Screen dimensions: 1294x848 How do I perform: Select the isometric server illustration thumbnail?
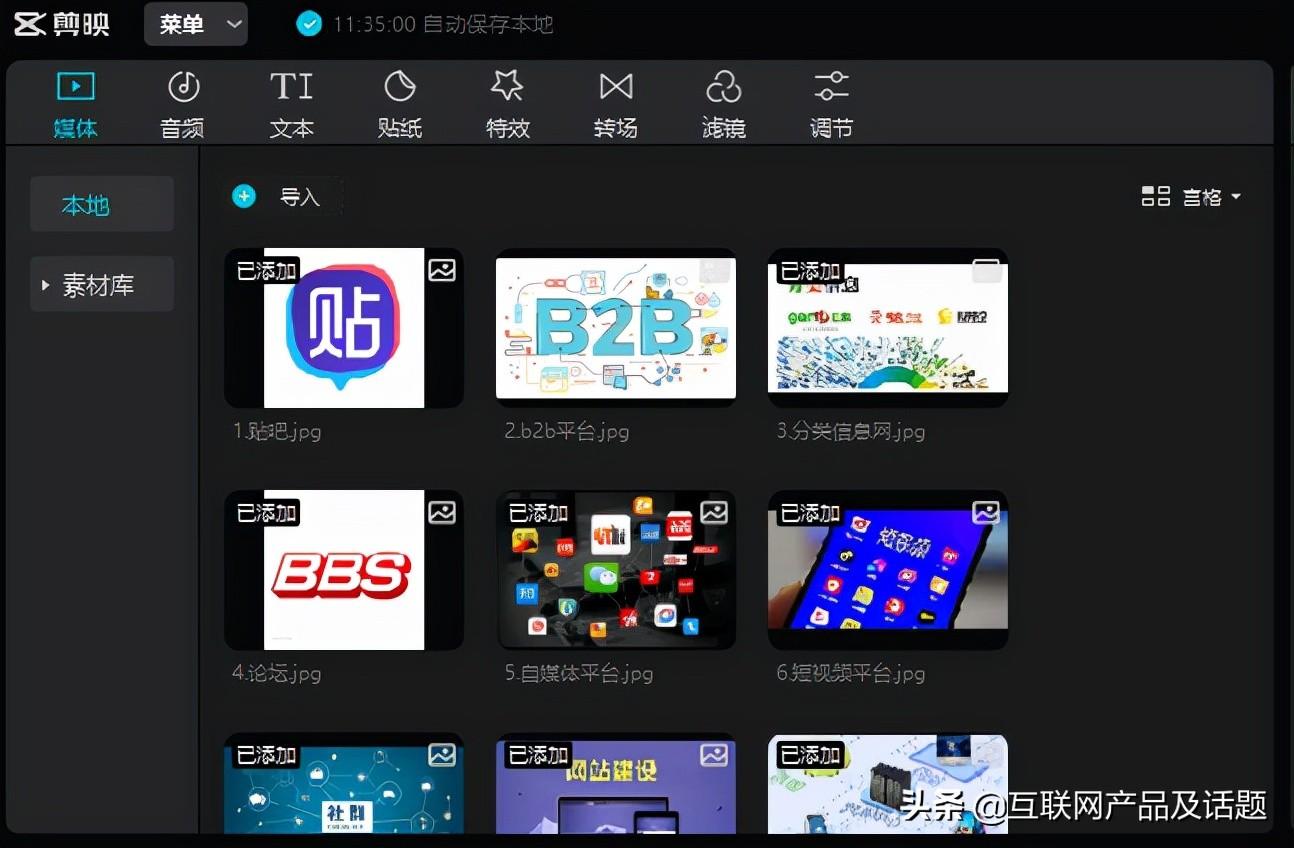click(x=888, y=783)
